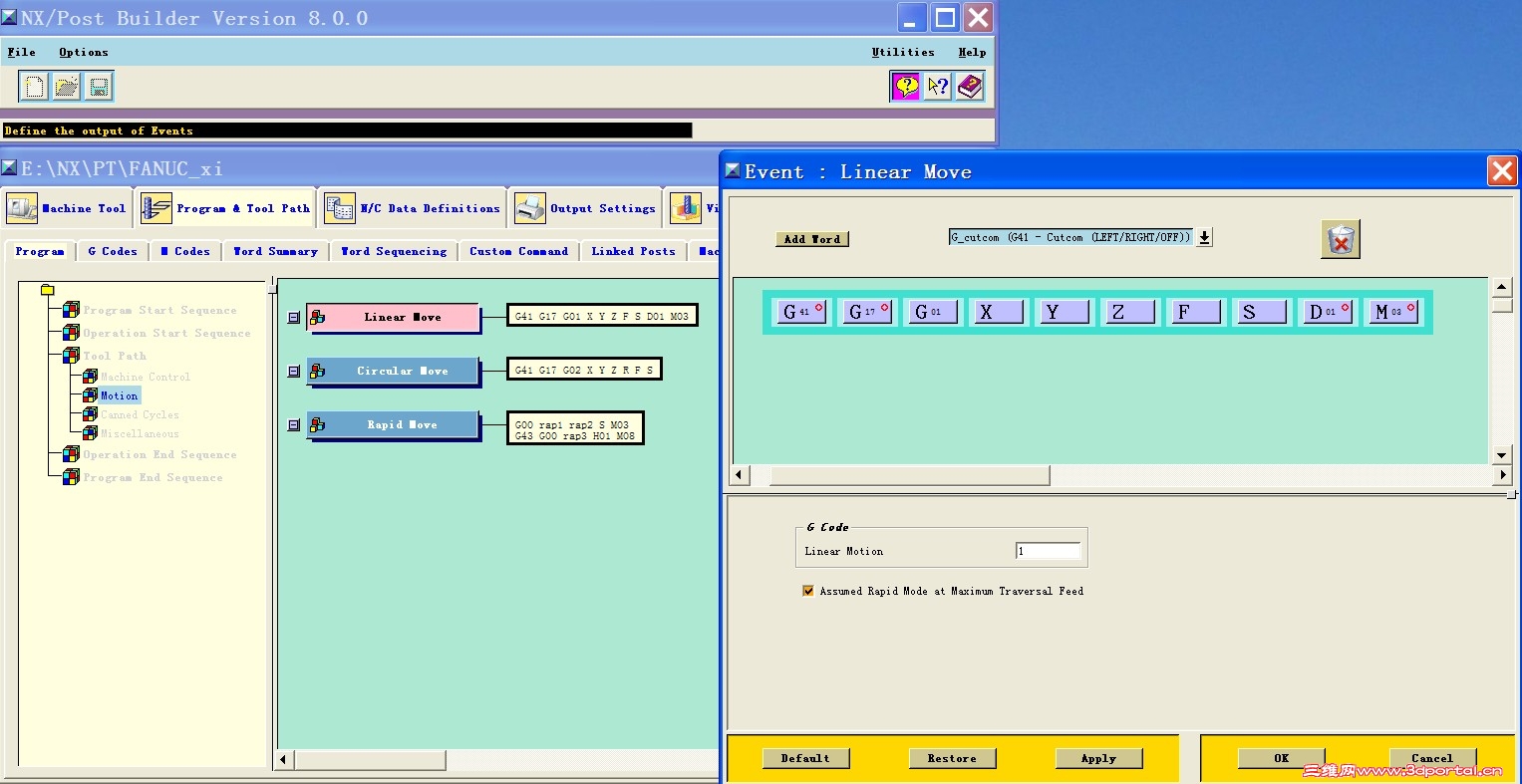Confirm the Linear Move dialog with OK
Viewport: 1522px width, 784px height.
1281,758
